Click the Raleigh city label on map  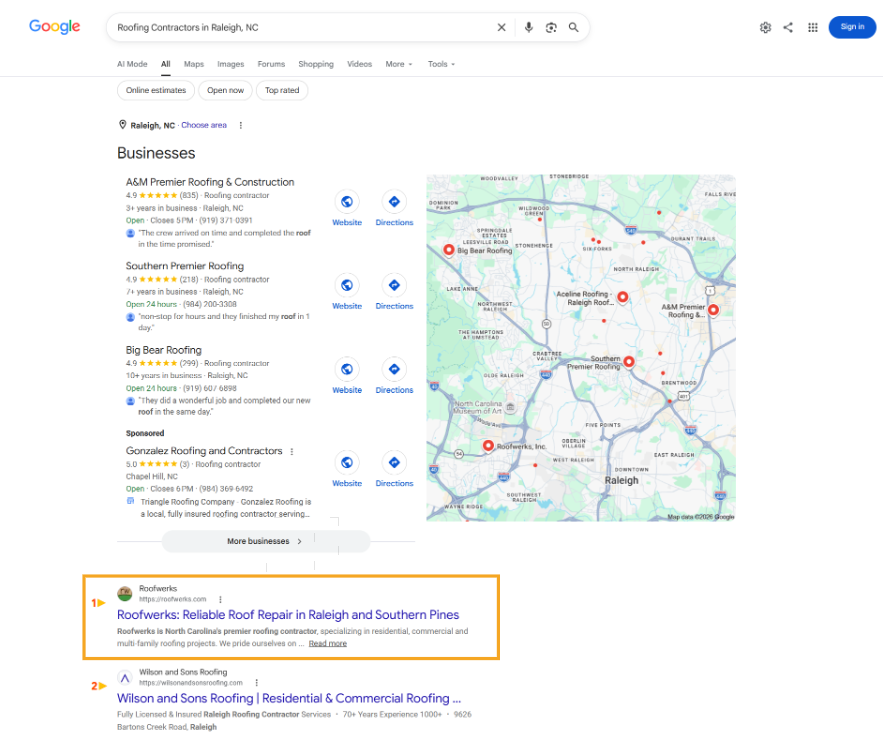point(621,480)
